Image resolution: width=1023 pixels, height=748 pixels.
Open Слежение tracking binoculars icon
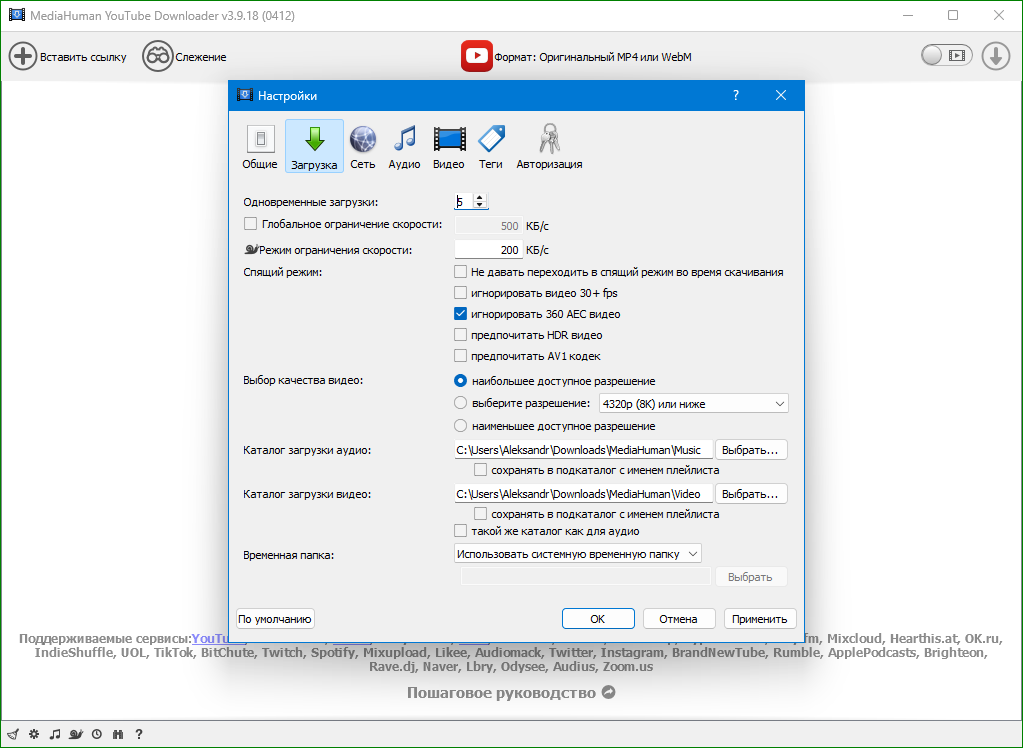(x=157, y=56)
